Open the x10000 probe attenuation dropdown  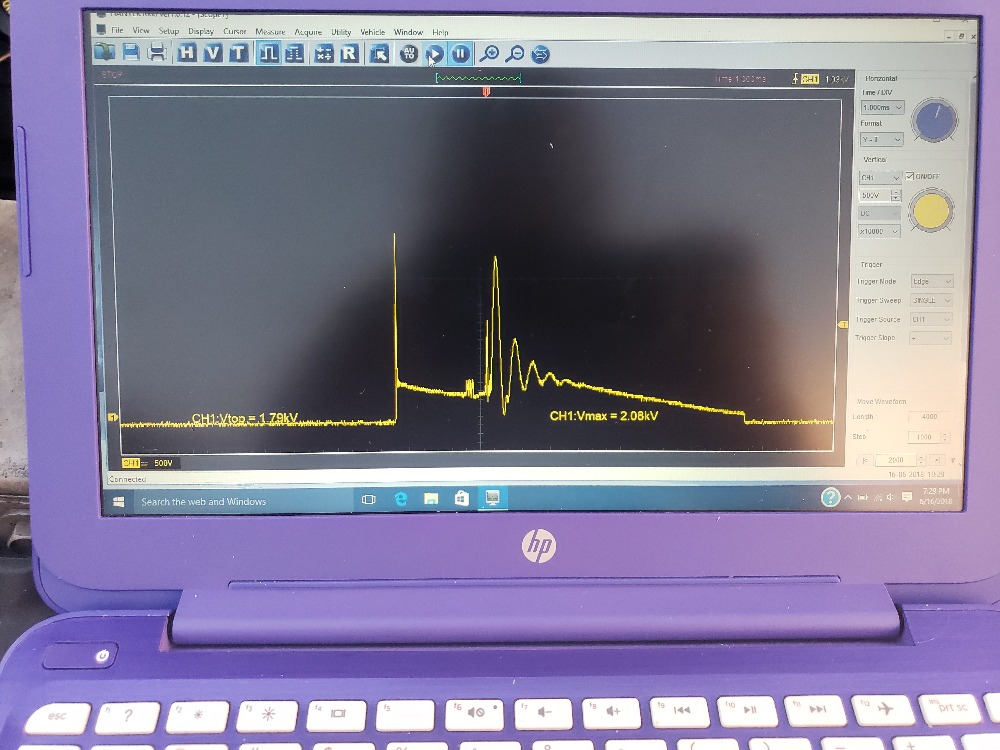[881, 231]
